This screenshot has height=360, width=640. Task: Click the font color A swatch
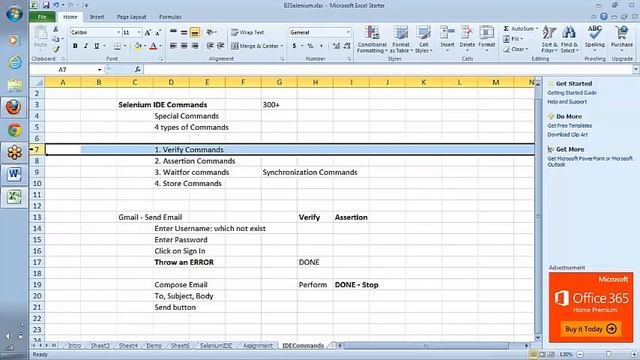(x=153, y=46)
